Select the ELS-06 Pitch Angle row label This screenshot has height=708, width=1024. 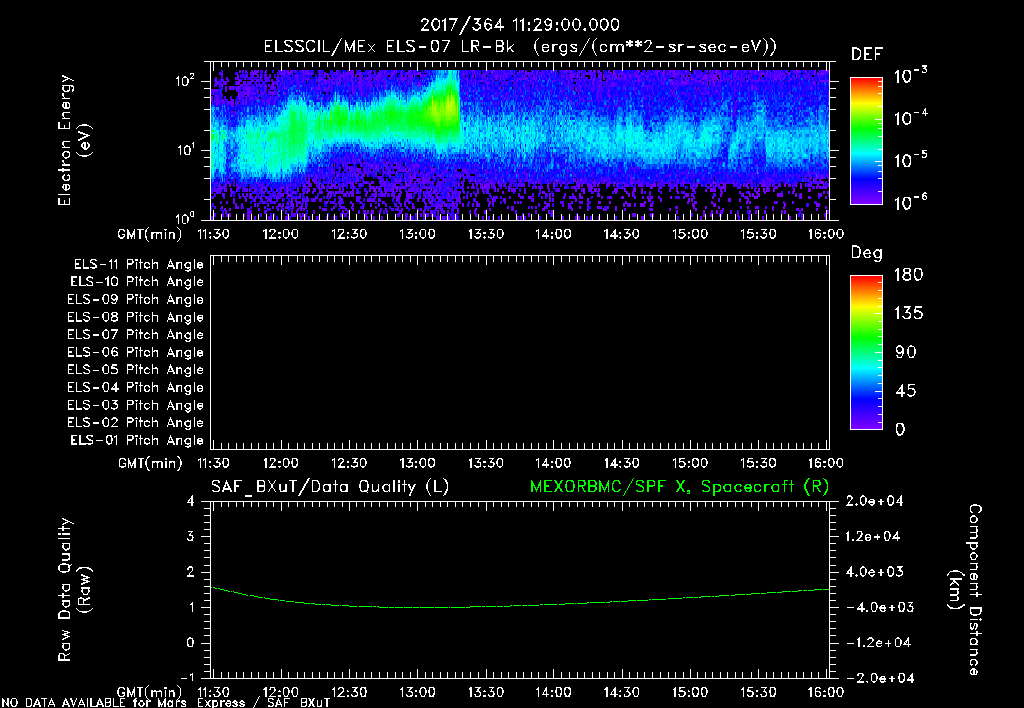click(x=136, y=352)
